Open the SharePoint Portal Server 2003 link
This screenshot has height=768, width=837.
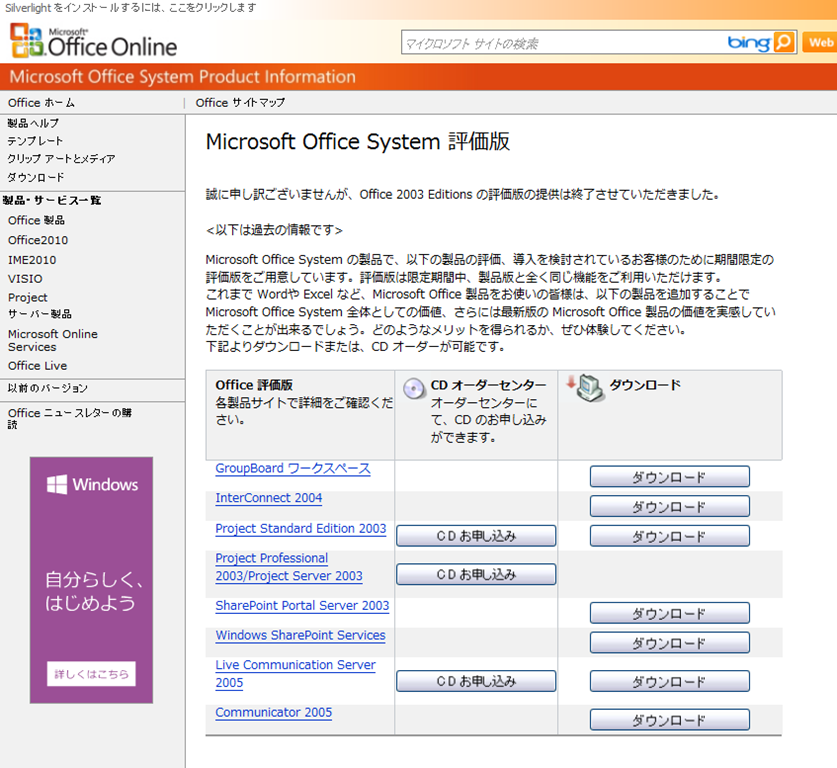pos(302,606)
